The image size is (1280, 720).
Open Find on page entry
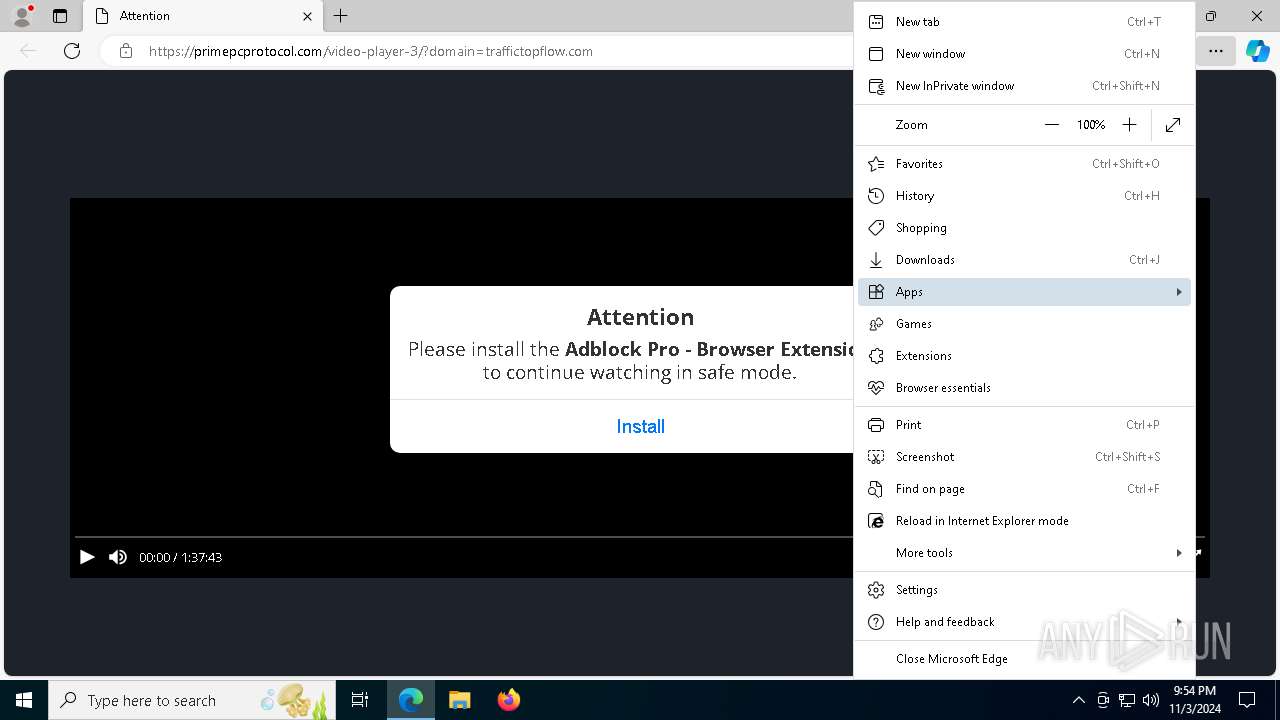click(x=1024, y=489)
